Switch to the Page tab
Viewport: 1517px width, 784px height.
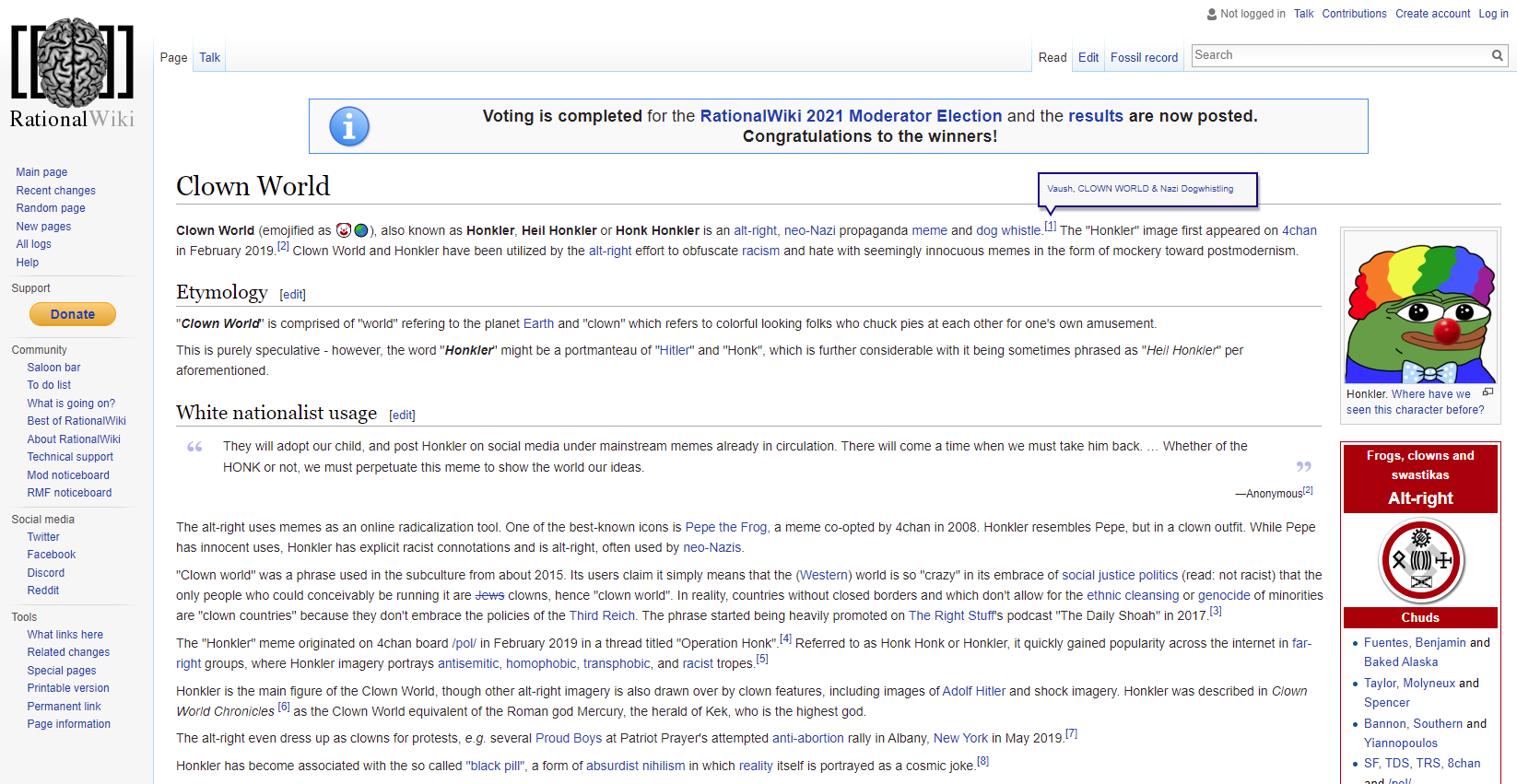(173, 57)
